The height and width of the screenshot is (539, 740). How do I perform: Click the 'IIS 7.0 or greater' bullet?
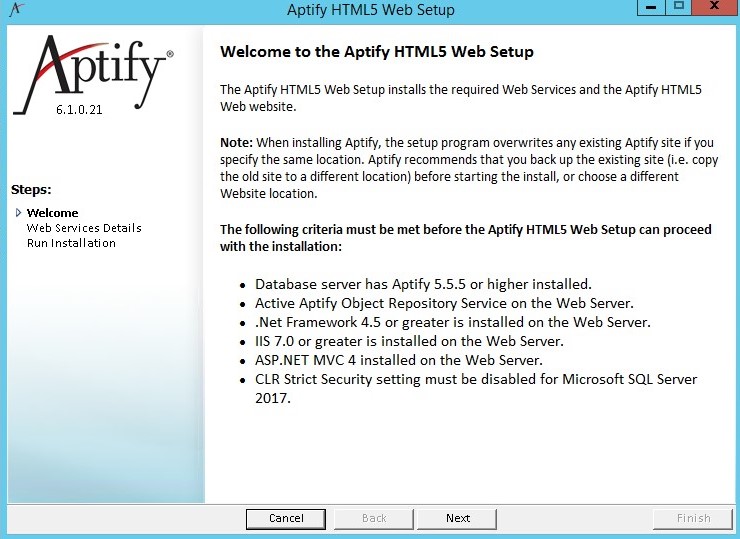(x=409, y=341)
